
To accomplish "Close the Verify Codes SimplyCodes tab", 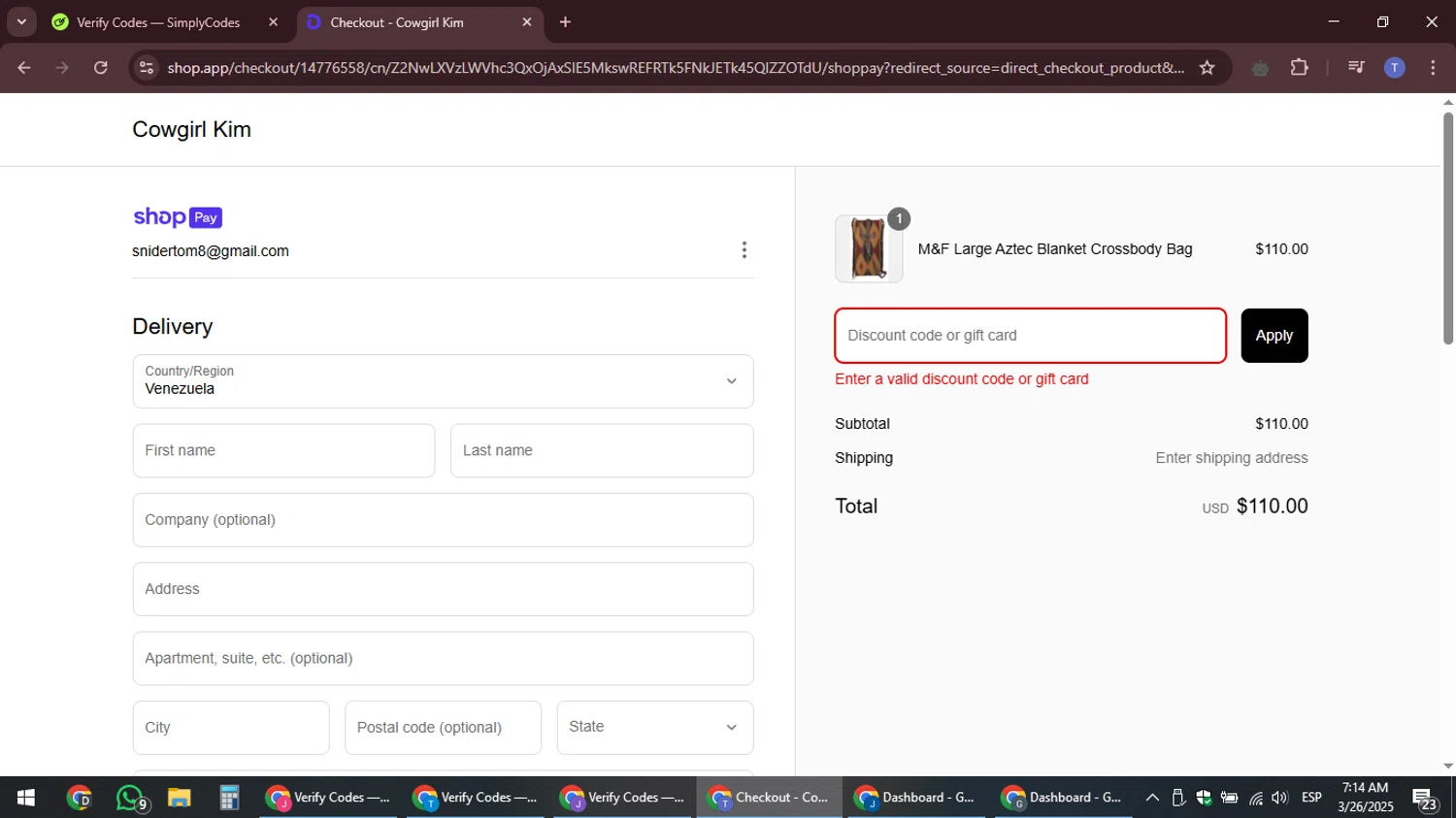I will pyautogui.click(x=273, y=22).
